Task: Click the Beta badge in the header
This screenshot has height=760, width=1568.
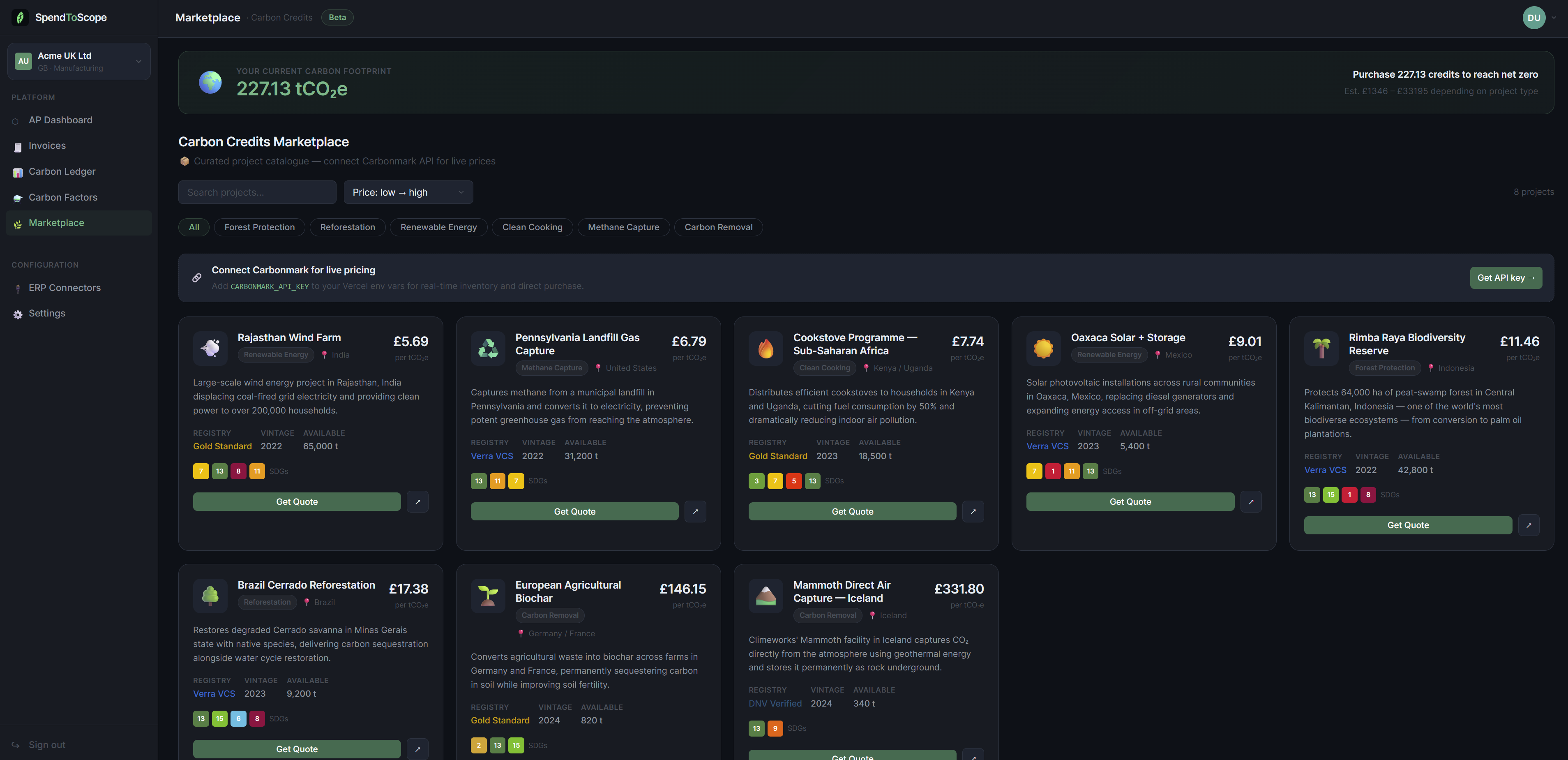Action: pos(337,18)
